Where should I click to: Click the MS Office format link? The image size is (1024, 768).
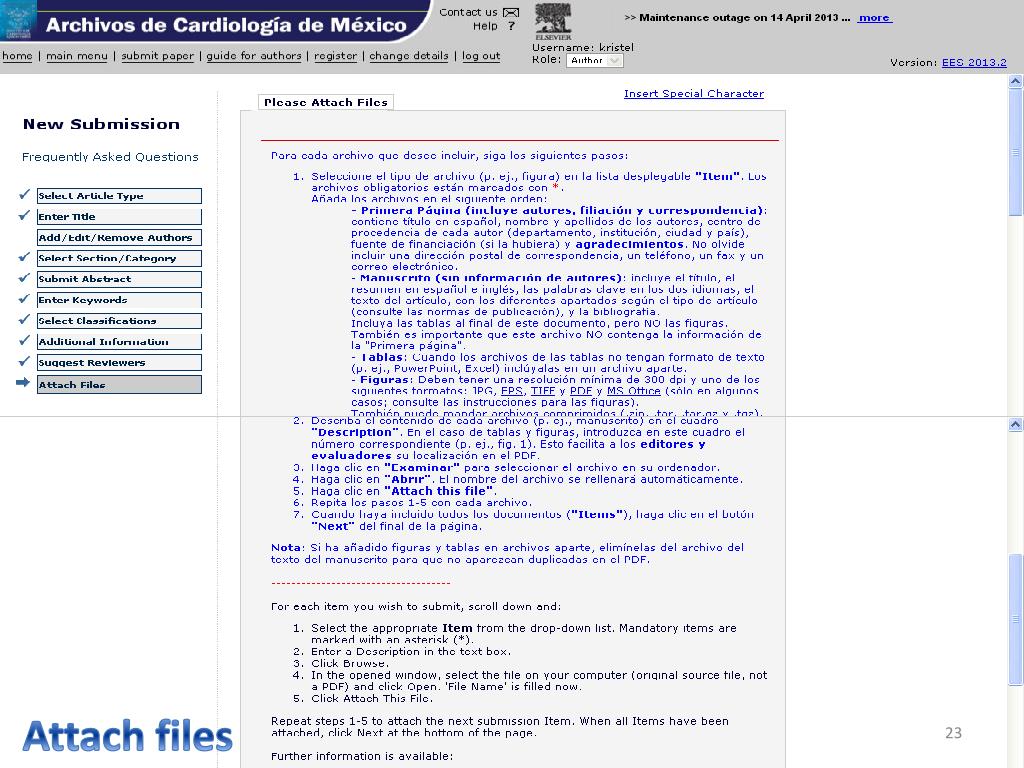pos(633,391)
